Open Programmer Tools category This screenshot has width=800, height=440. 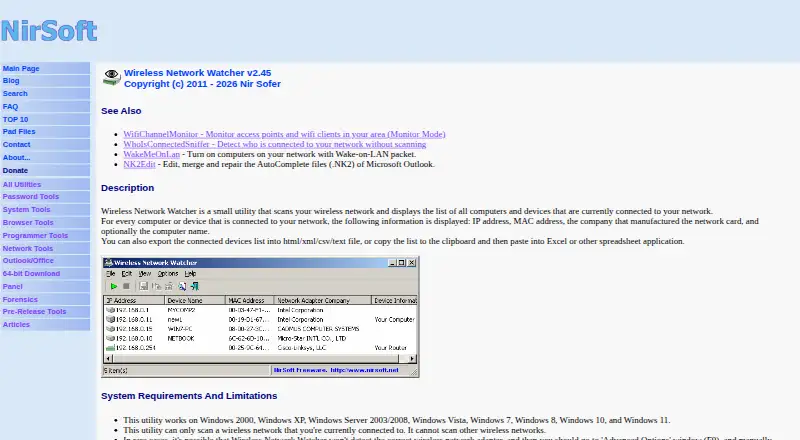[35, 236]
